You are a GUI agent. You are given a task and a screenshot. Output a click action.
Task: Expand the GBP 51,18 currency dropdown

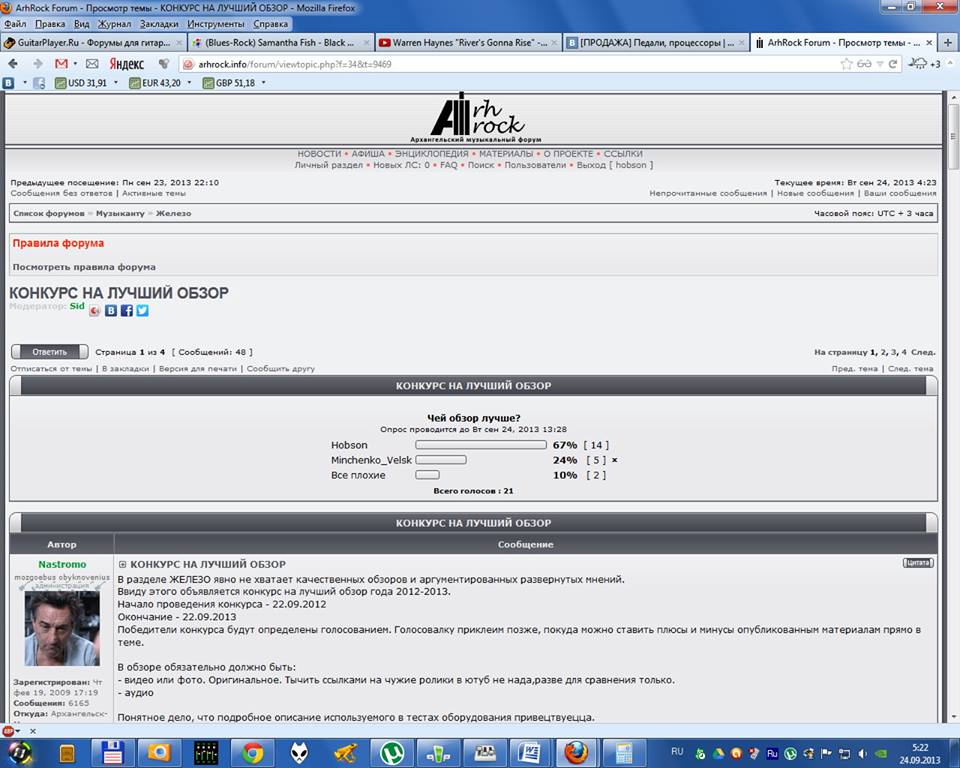tap(263, 83)
